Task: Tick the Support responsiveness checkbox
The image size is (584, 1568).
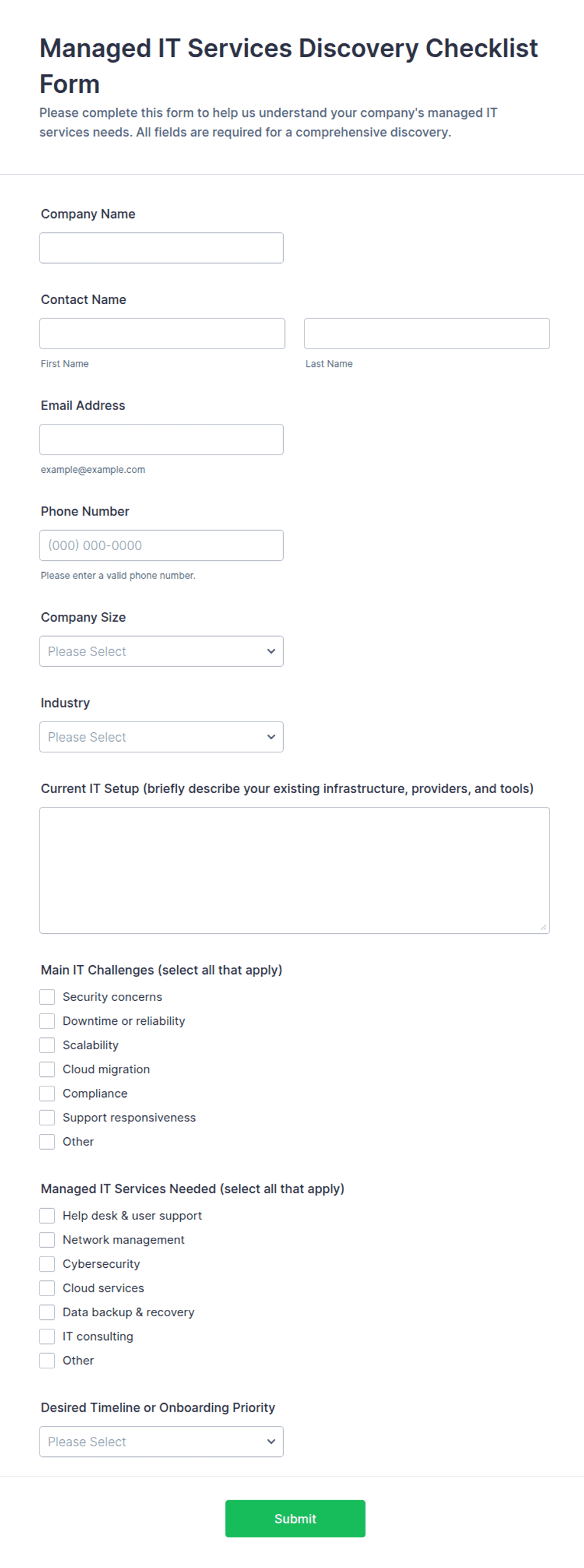Action: point(47,1118)
